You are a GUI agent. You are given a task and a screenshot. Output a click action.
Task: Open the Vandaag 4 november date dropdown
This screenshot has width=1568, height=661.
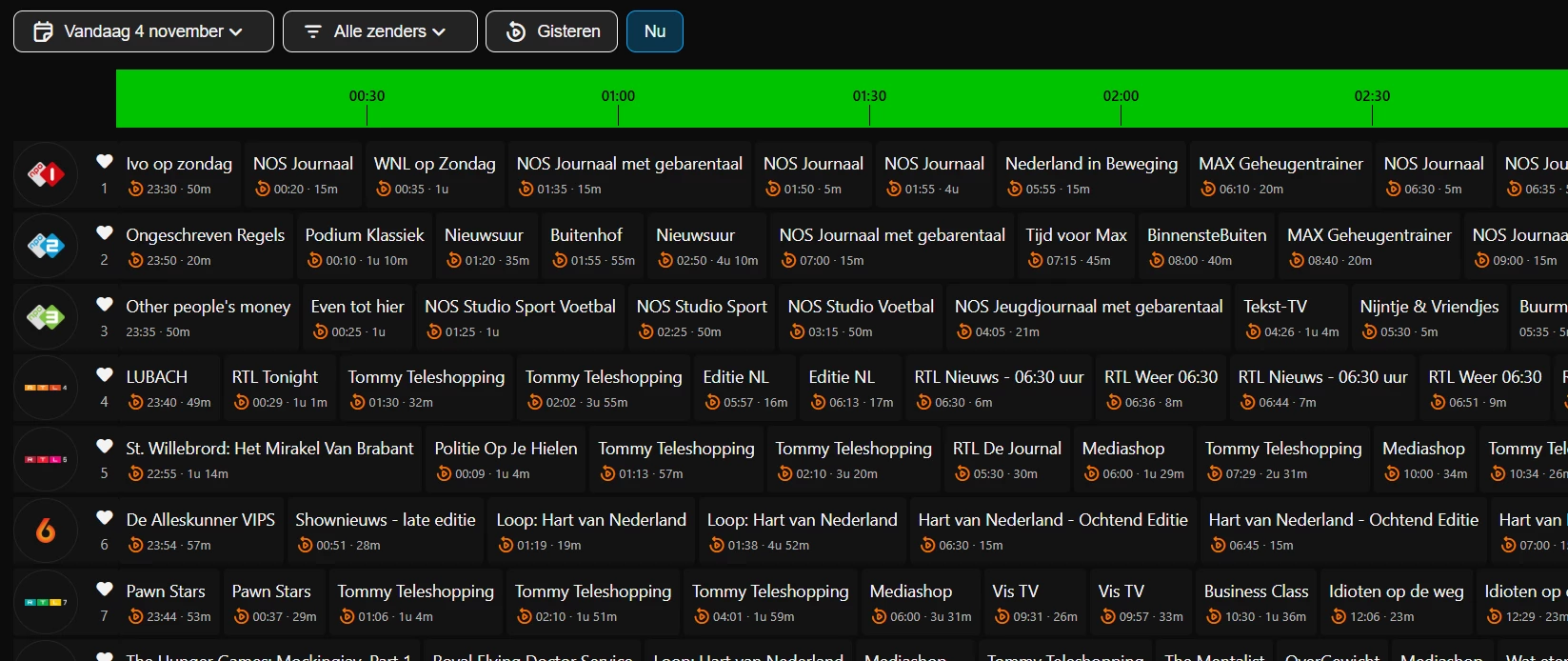tap(144, 31)
